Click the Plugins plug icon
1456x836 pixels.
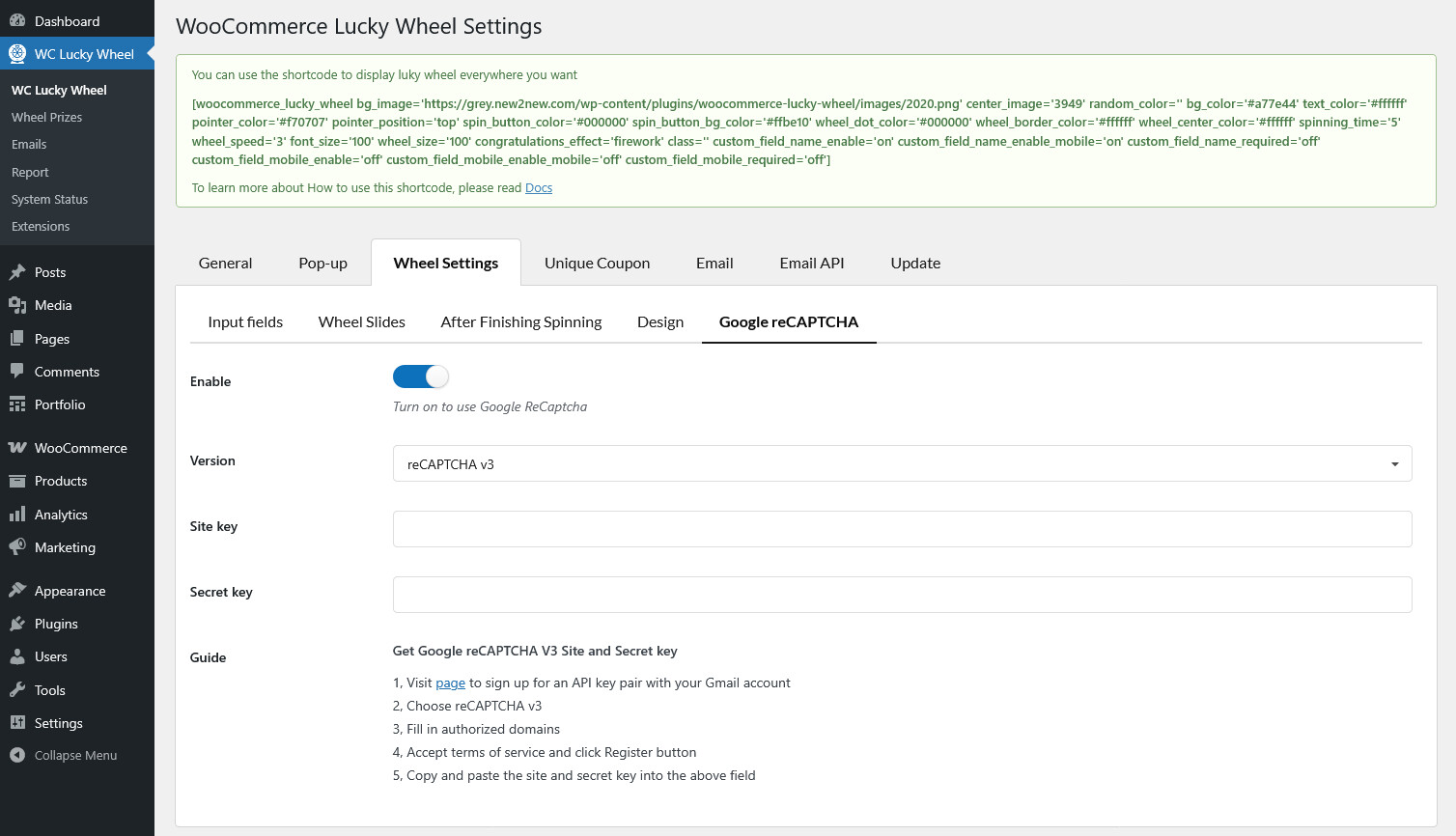(17, 624)
